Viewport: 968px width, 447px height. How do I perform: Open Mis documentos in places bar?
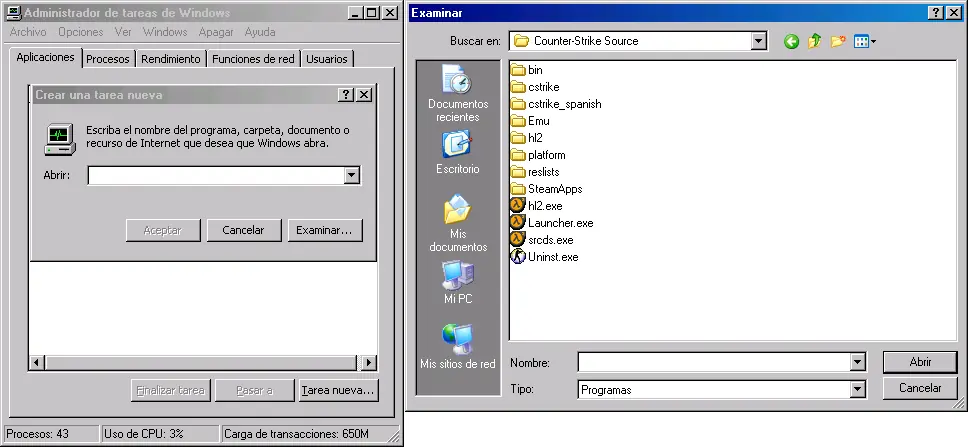point(458,224)
